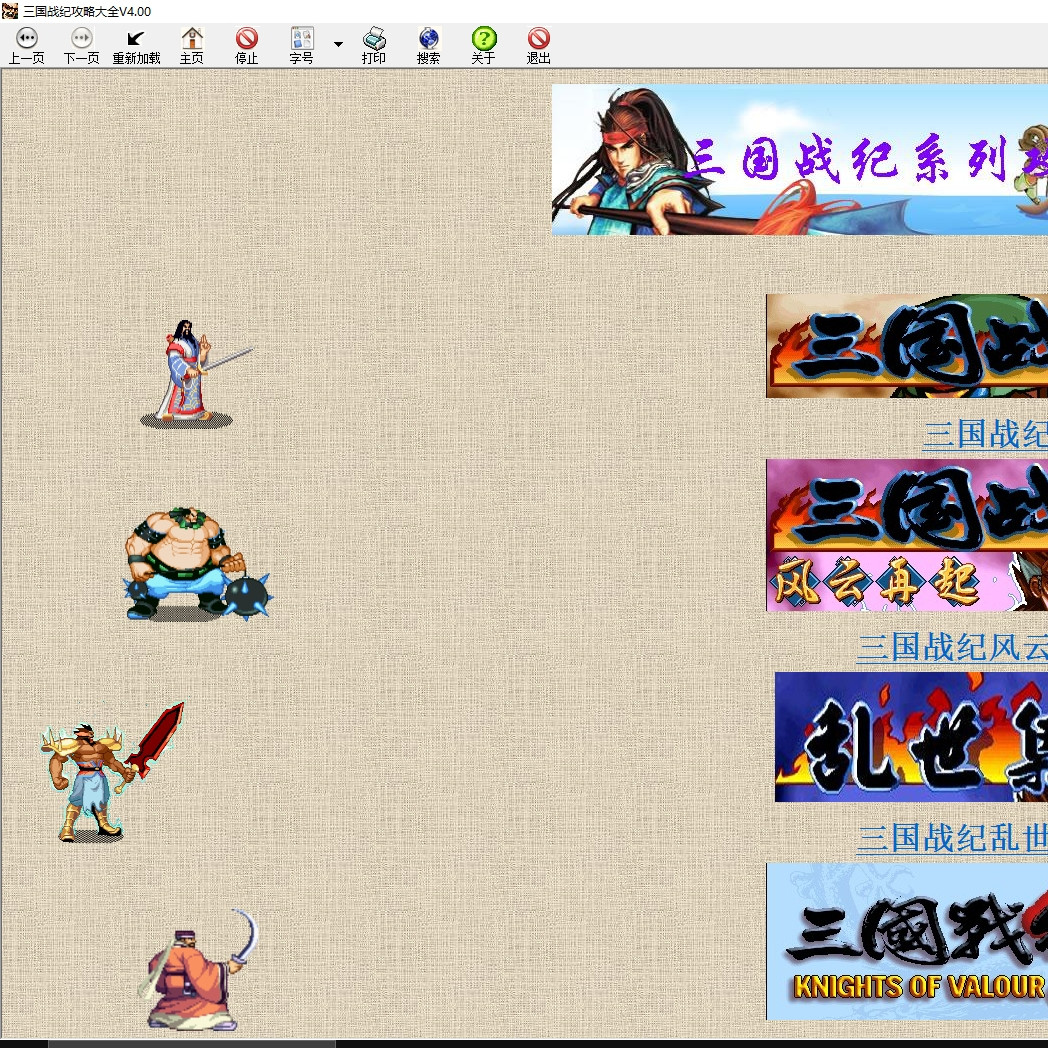
Task: Click the orange-robed character with curved blade
Action: coord(198,970)
